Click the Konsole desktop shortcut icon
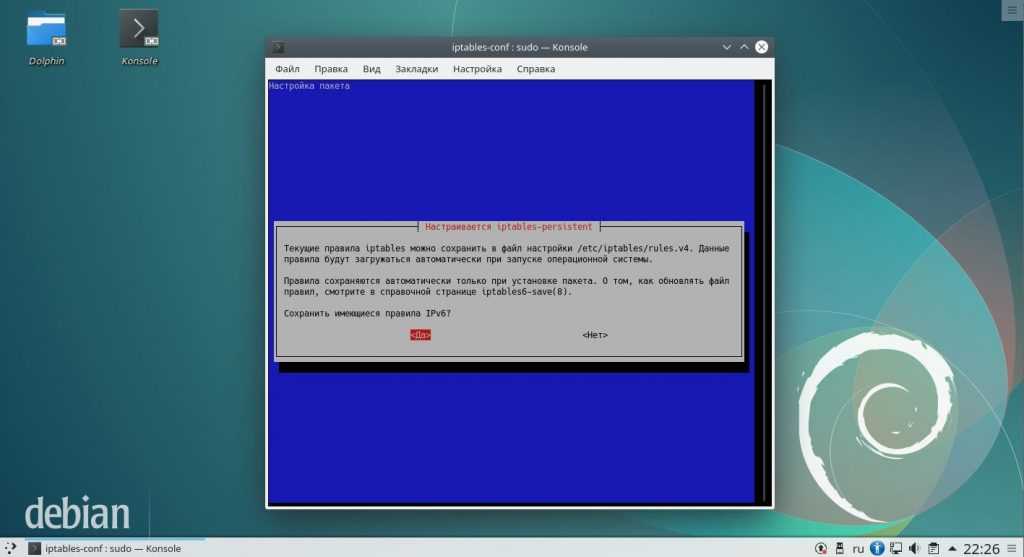The width and height of the screenshot is (1024, 557). click(x=139, y=30)
